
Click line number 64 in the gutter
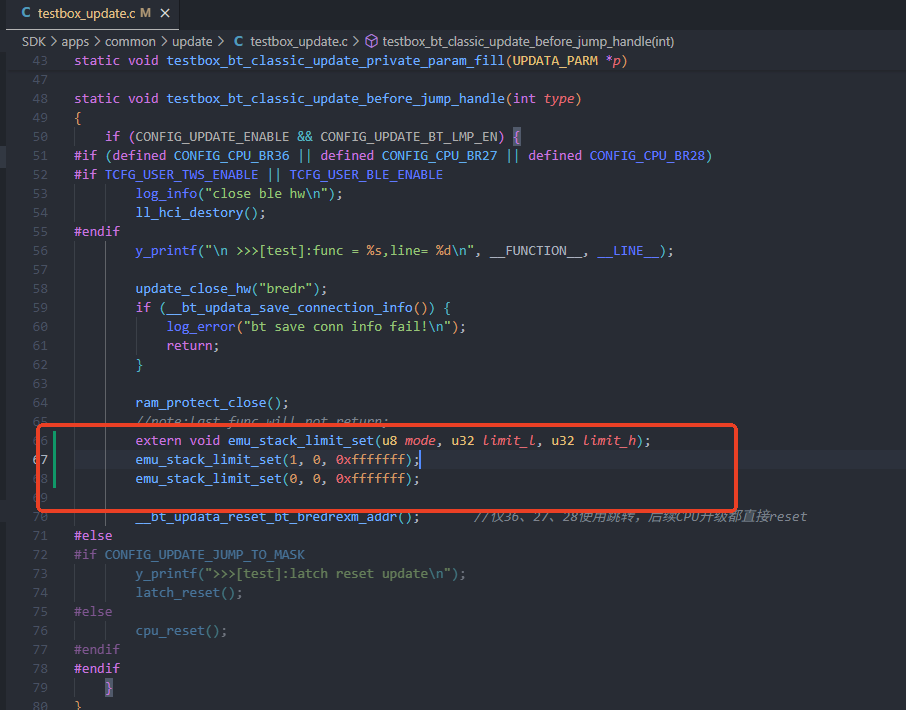[x=40, y=403]
